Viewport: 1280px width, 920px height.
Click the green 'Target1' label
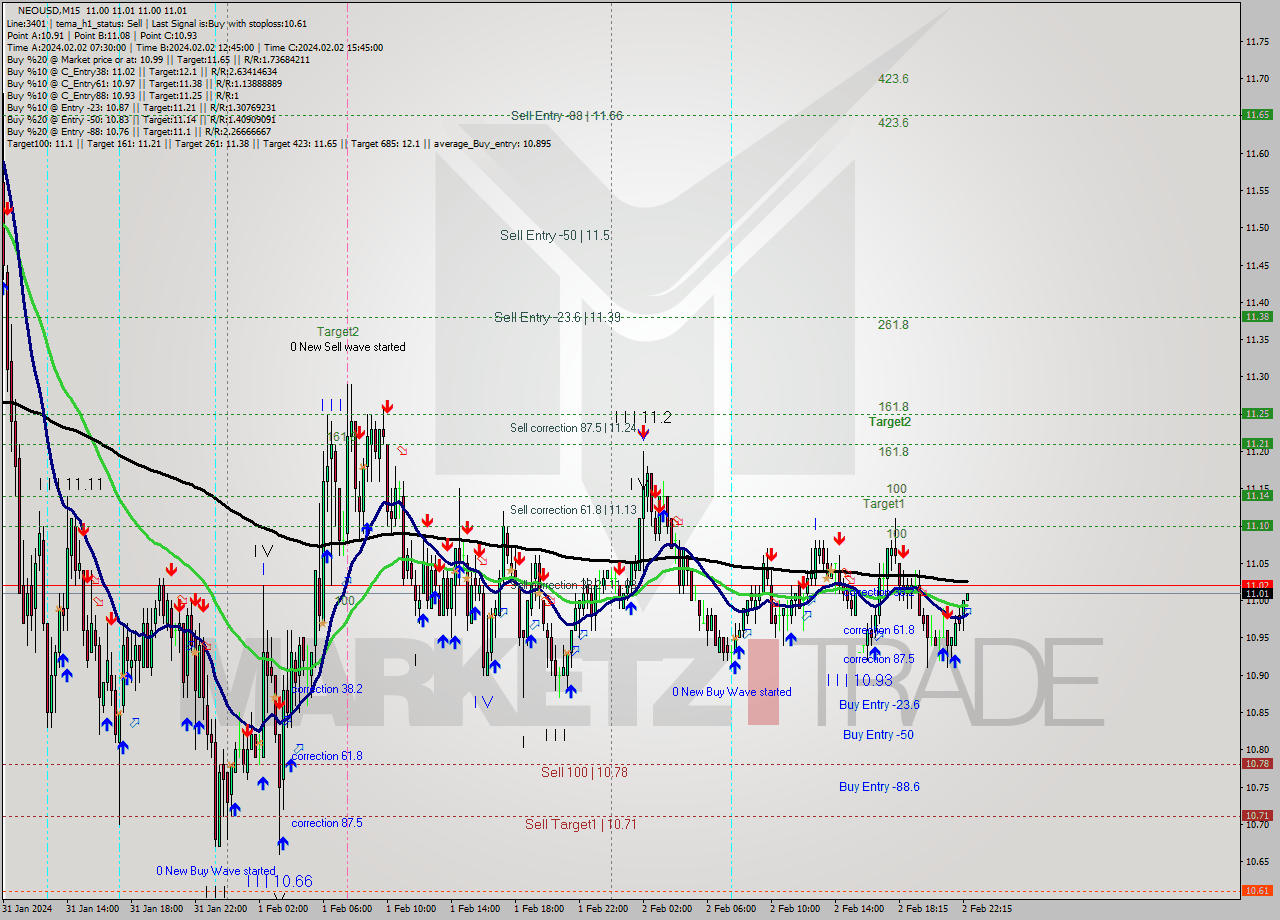click(884, 504)
